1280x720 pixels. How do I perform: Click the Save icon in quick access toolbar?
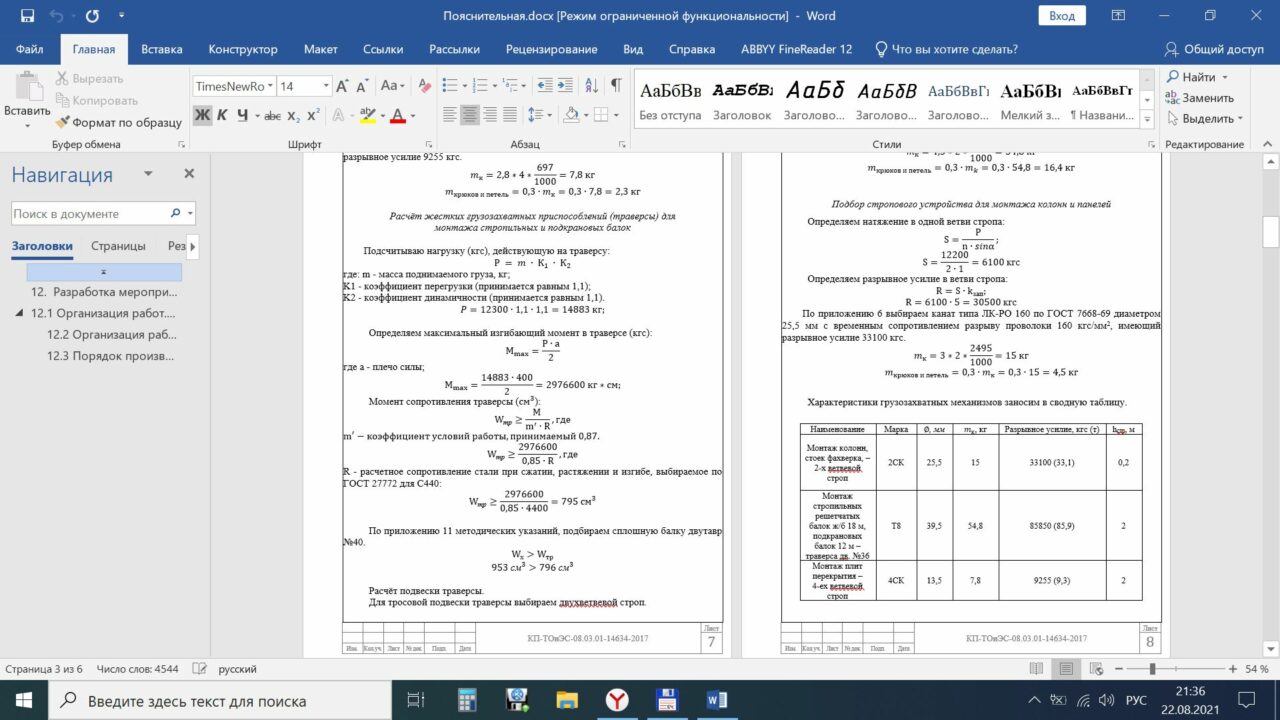[27, 16]
